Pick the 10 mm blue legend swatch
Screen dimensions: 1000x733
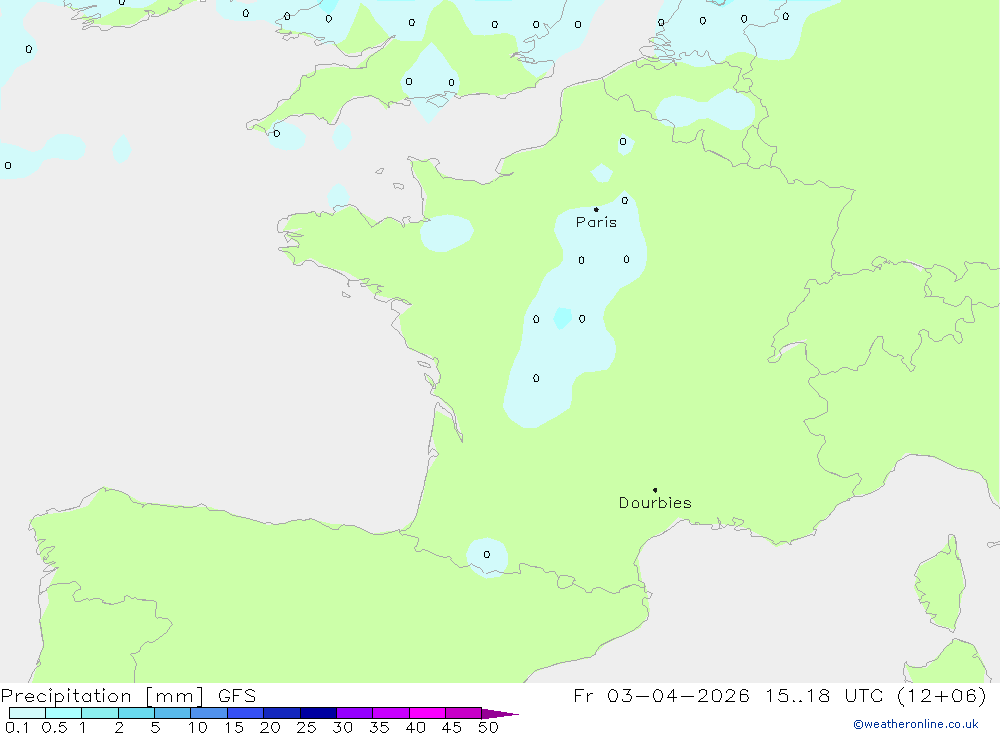click(x=209, y=713)
